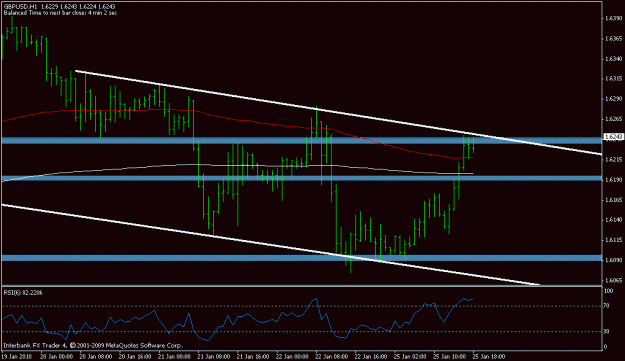
Task: Select the 1.6340 price axis label
Action: 613,59
